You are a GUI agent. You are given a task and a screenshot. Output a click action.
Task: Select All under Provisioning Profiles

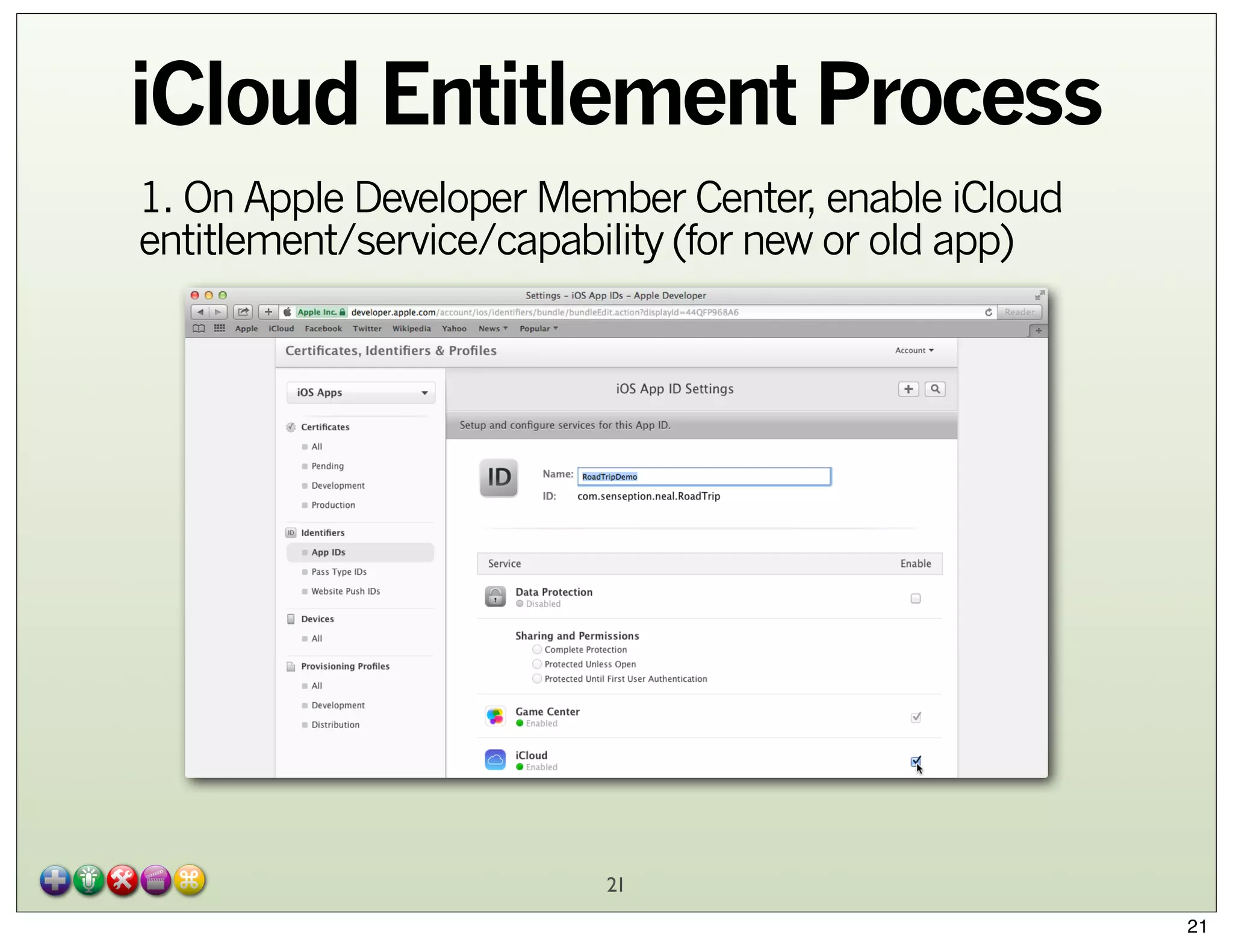point(317,685)
